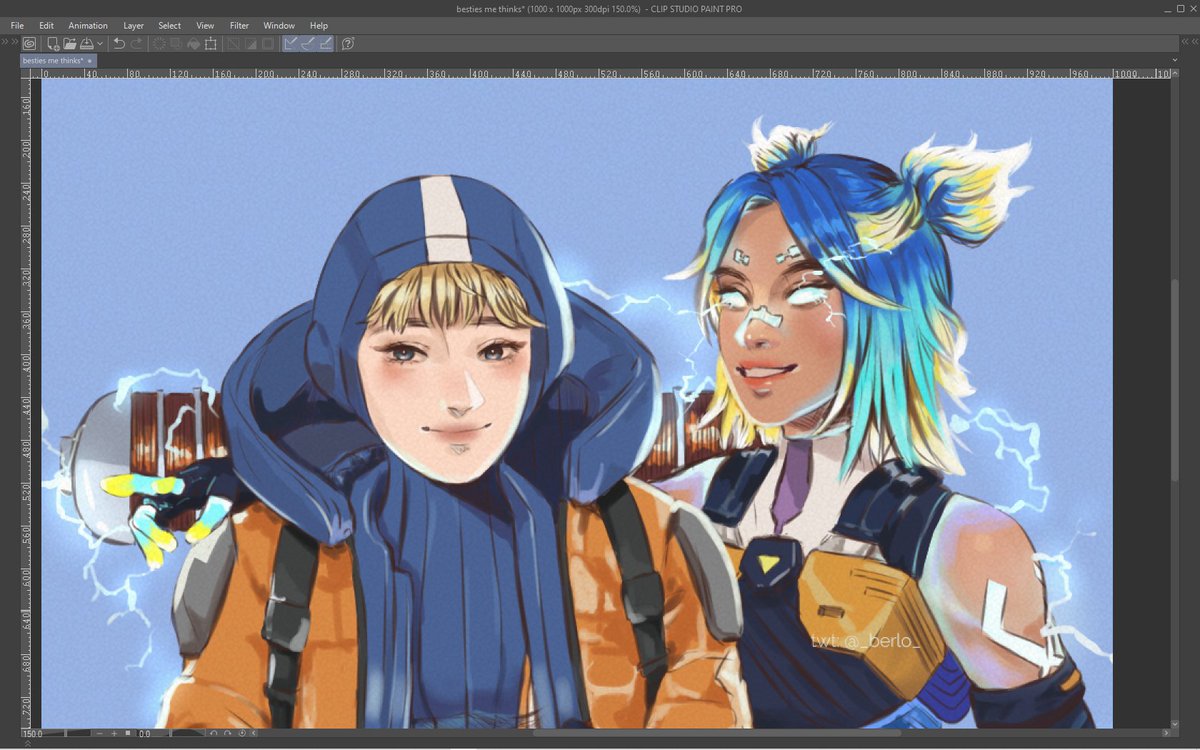
Task: Click the canvas vertical scrollbar thumb
Action: pos(1175,382)
